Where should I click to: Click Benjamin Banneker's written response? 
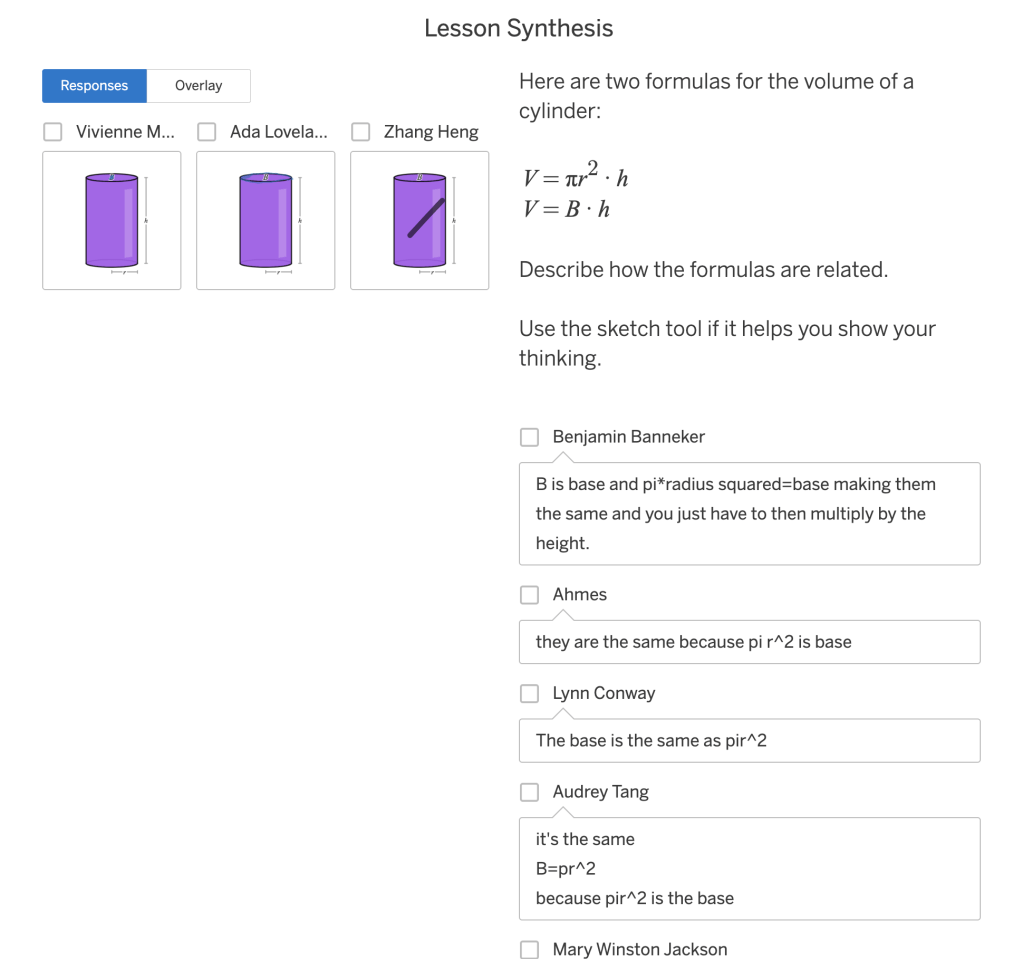(x=749, y=513)
